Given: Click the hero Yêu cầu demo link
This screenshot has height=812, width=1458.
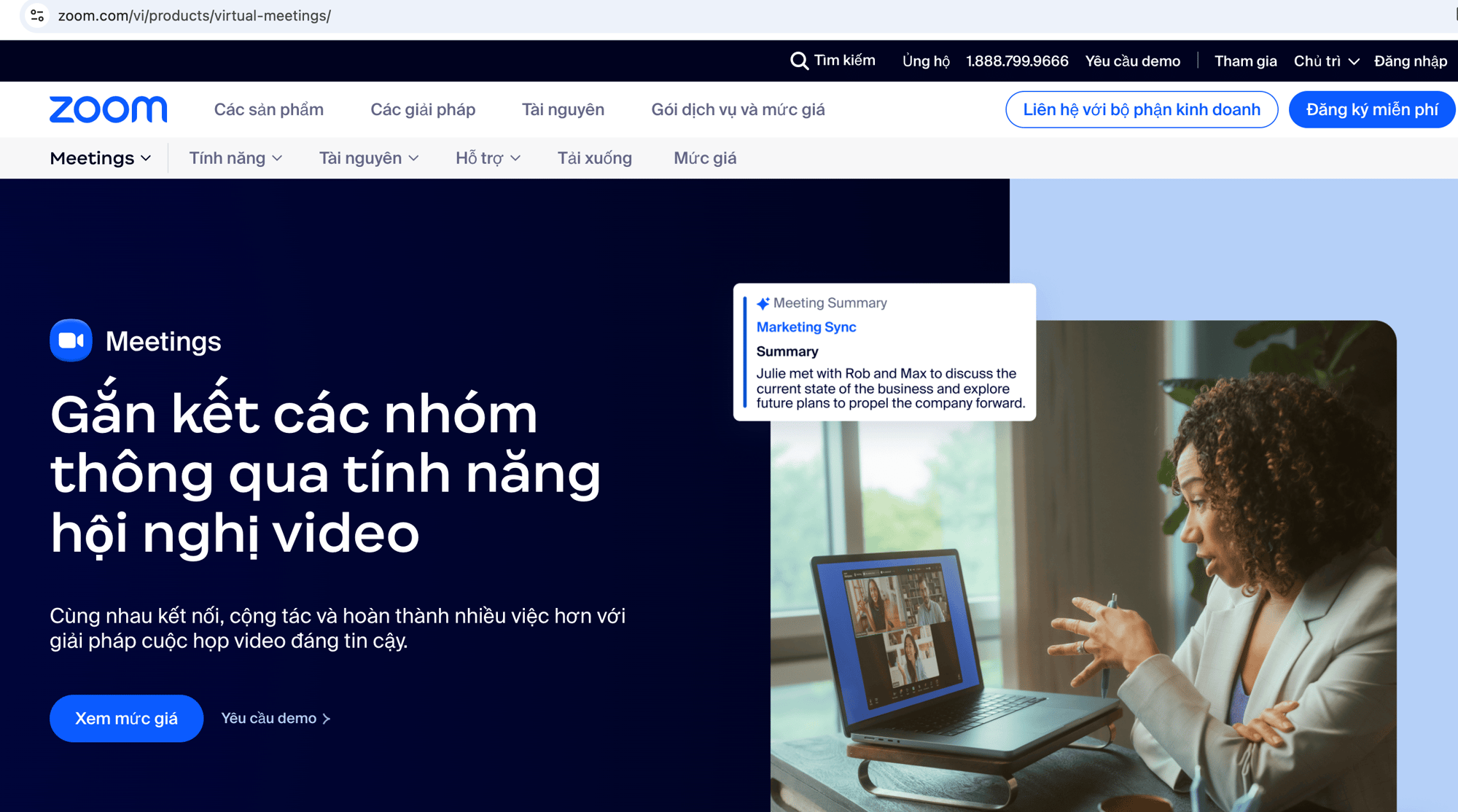Looking at the screenshot, I should pyautogui.click(x=276, y=718).
